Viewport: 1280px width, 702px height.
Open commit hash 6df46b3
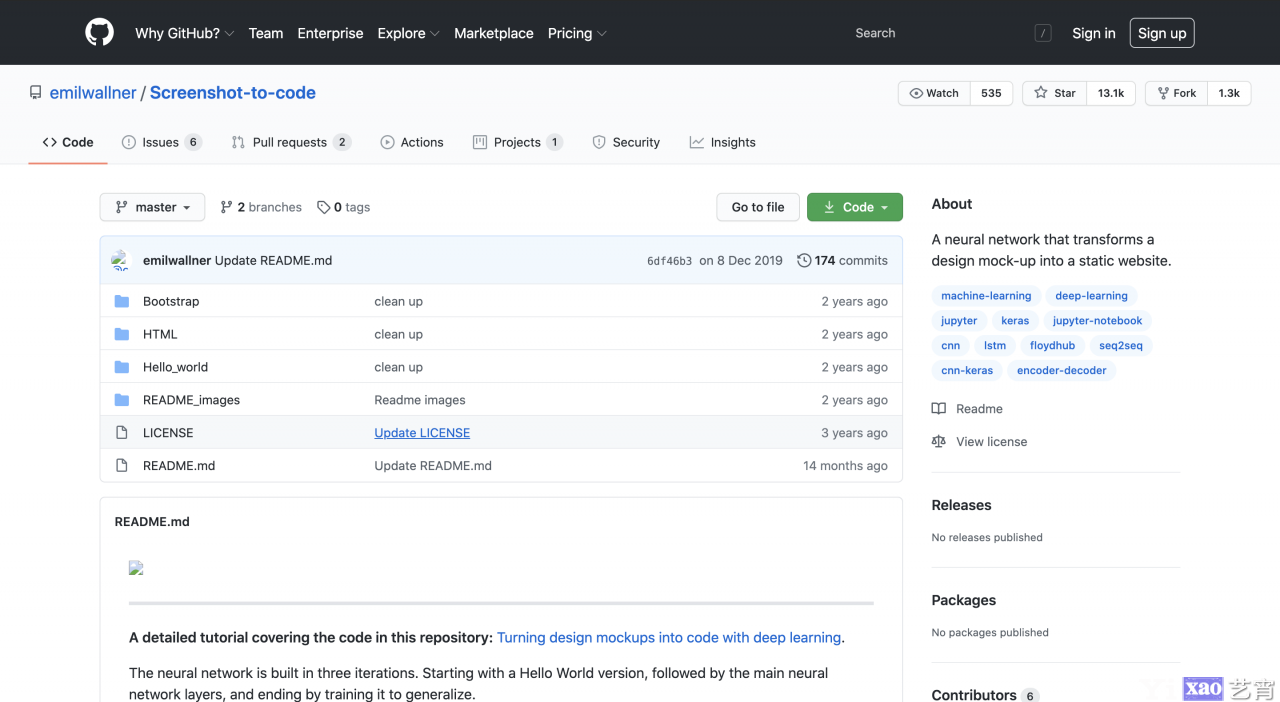tap(669, 261)
